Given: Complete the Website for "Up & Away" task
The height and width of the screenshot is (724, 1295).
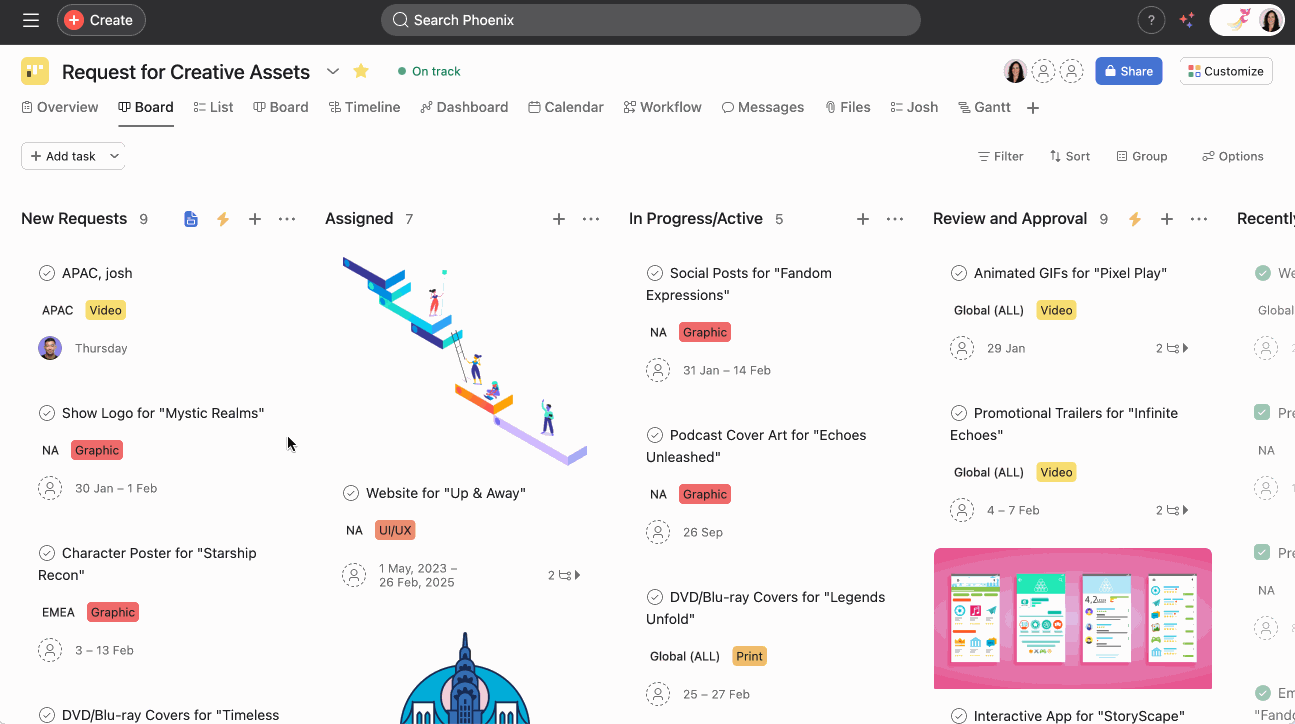Looking at the screenshot, I should pyautogui.click(x=351, y=493).
